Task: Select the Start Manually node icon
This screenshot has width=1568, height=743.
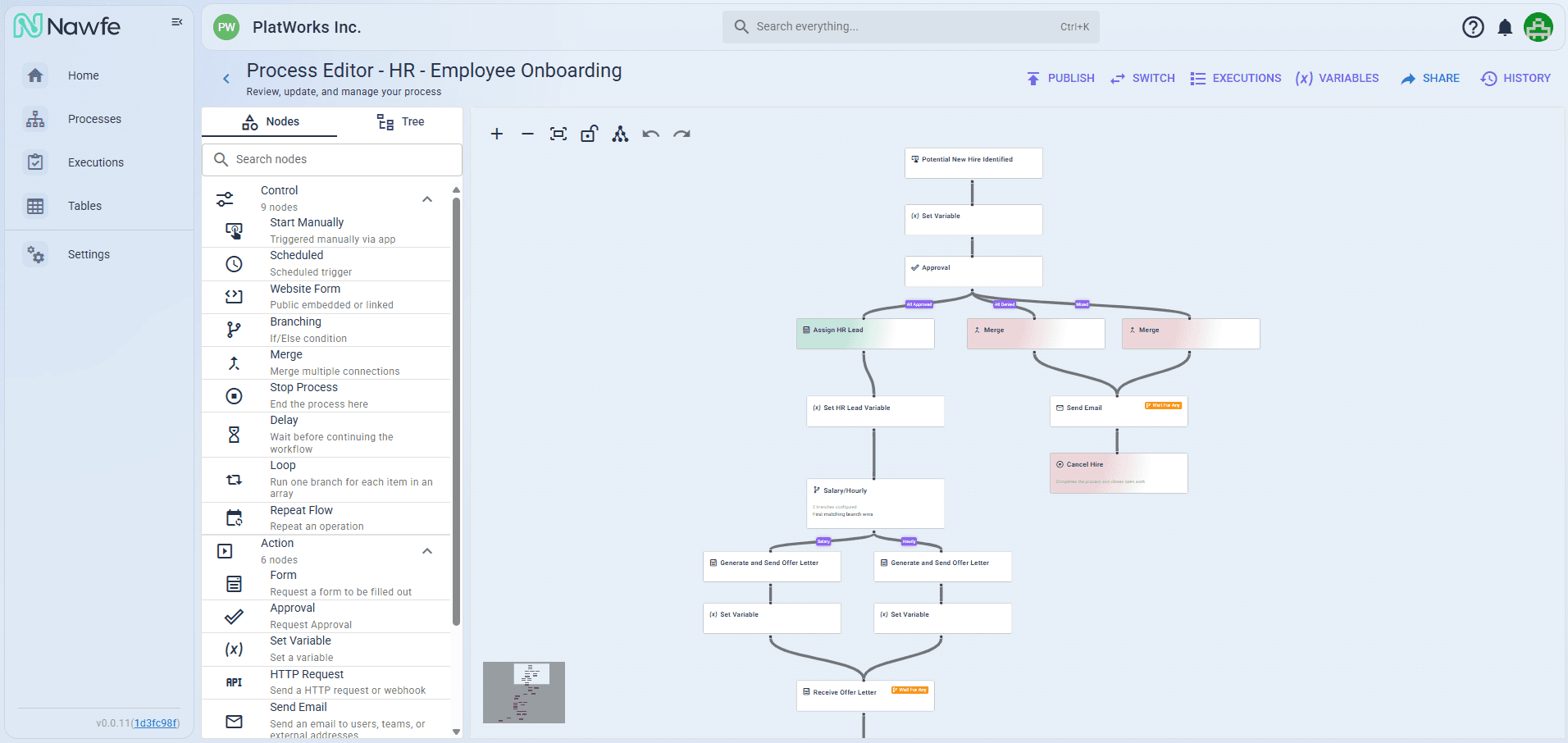Action: click(234, 231)
